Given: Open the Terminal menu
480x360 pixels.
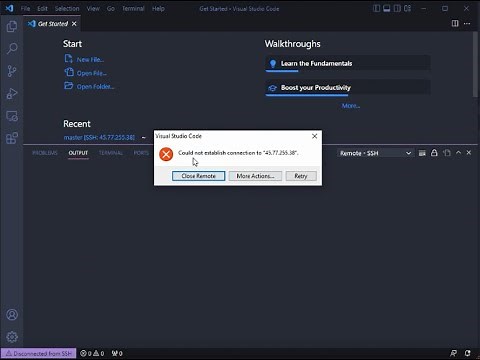Looking at the screenshot, I should [x=133, y=8].
